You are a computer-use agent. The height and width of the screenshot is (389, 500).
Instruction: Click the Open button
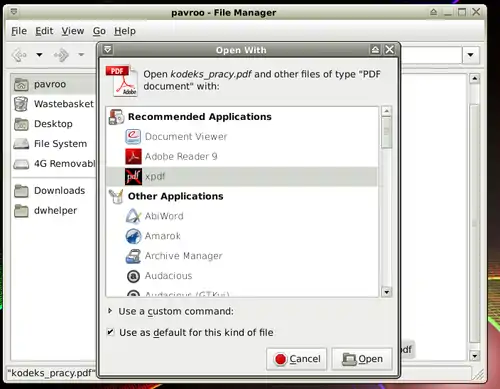pyautogui.click(x=362, y=359)
